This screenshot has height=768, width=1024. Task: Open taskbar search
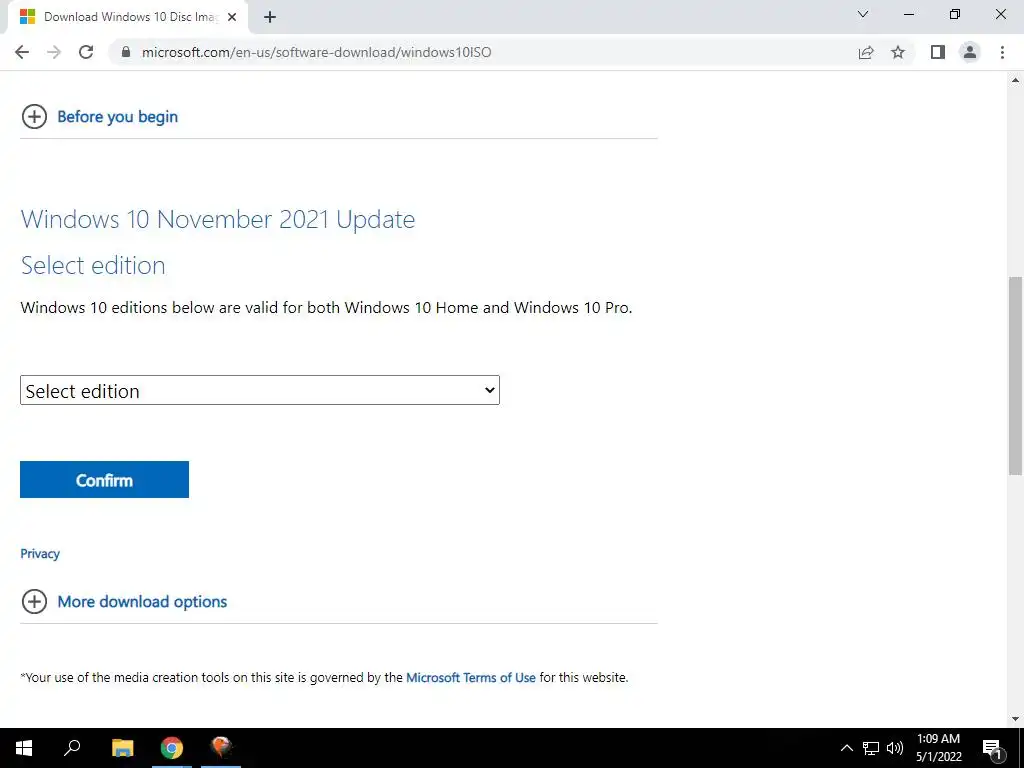(x=72, y=748)
